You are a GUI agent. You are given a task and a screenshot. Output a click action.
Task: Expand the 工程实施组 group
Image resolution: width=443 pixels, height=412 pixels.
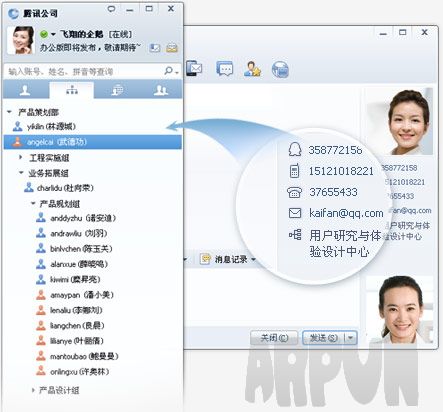point(21,157)
